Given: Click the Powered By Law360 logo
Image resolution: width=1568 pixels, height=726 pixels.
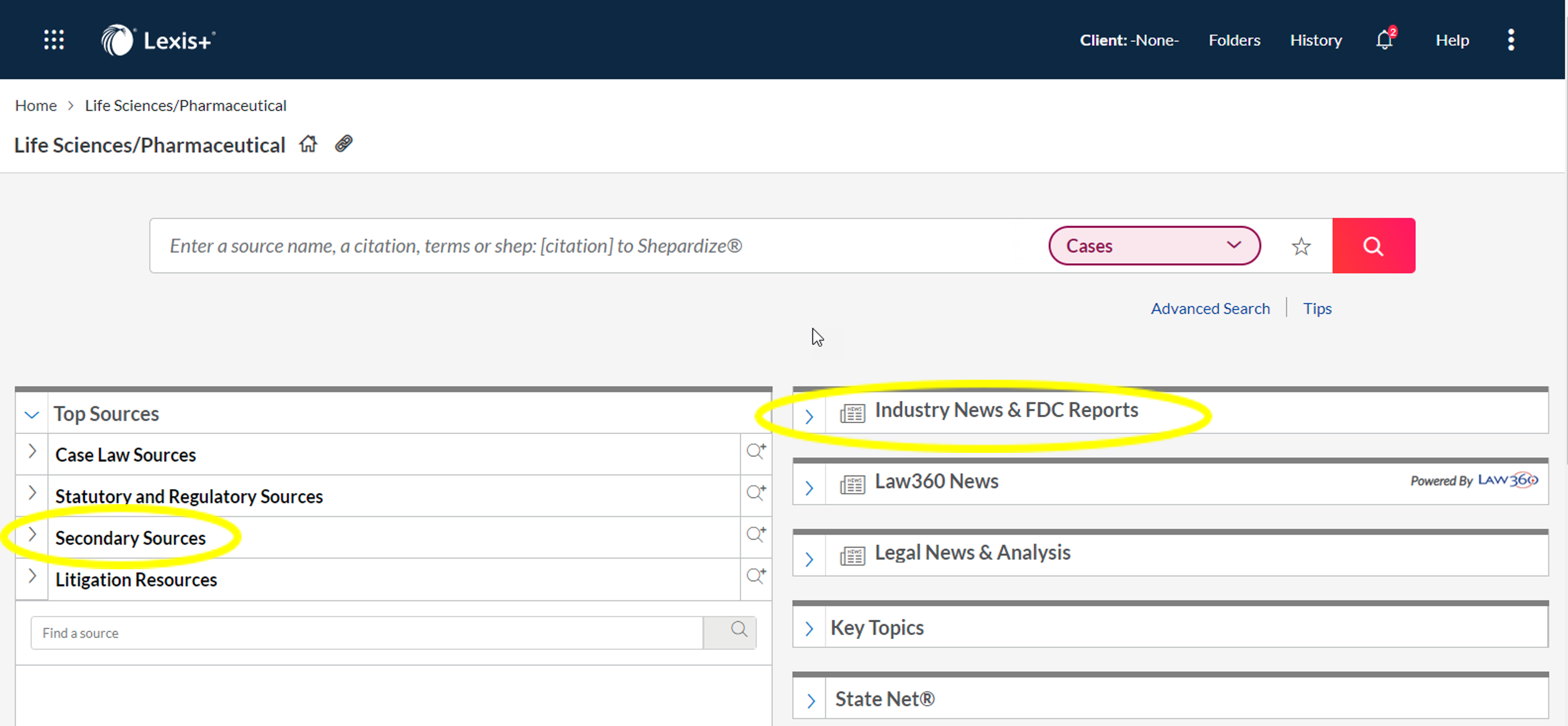Looking at the screenshot, I should 1474,481.
